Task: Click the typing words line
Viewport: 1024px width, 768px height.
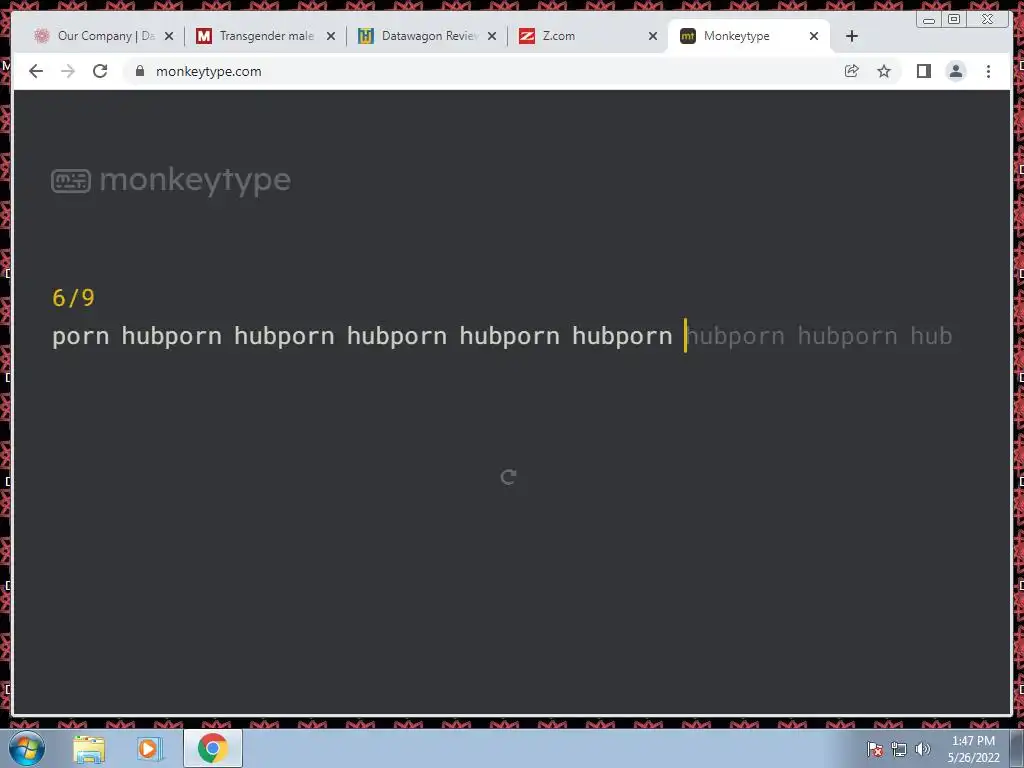Action: 502,336
